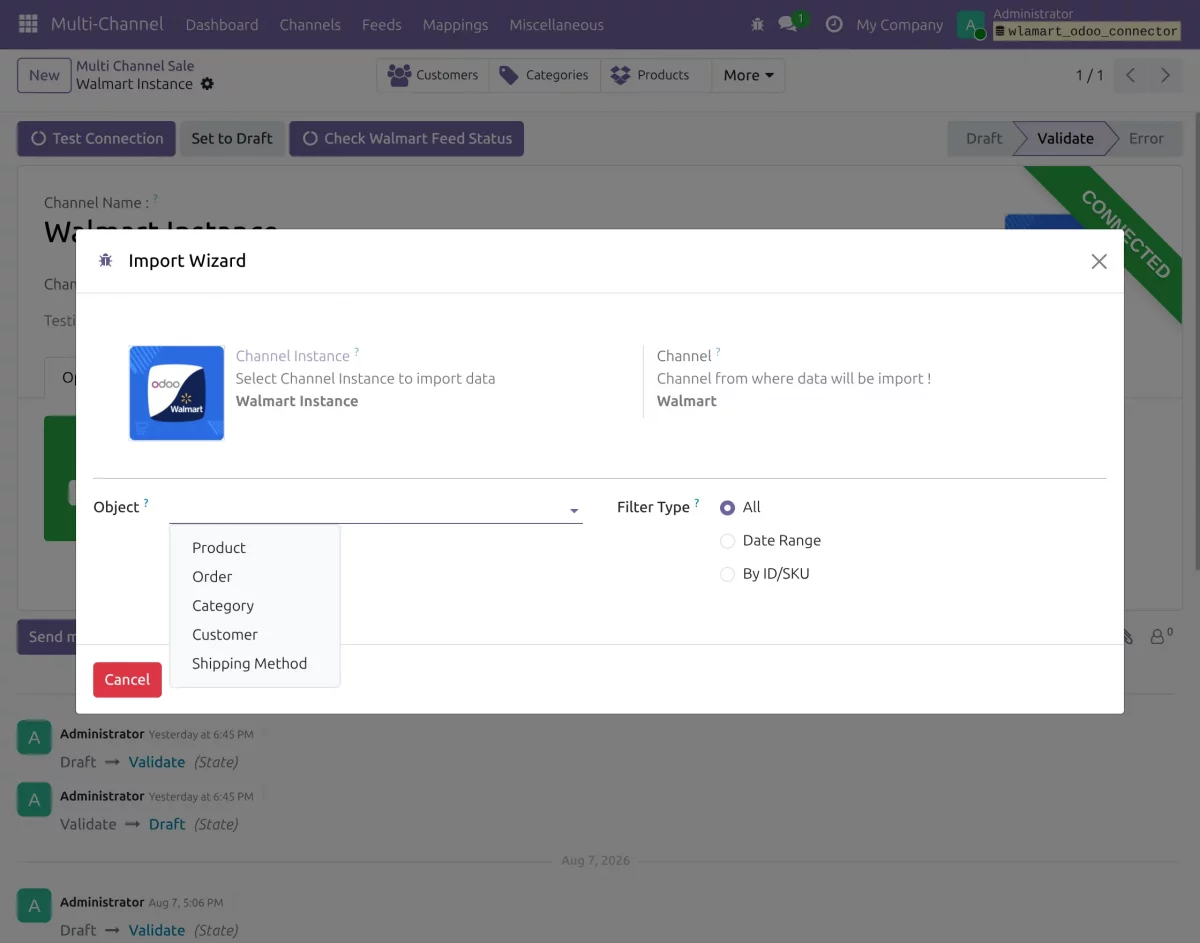Click Walmart Instance value under Channel Instance

(x=297, y=401)
